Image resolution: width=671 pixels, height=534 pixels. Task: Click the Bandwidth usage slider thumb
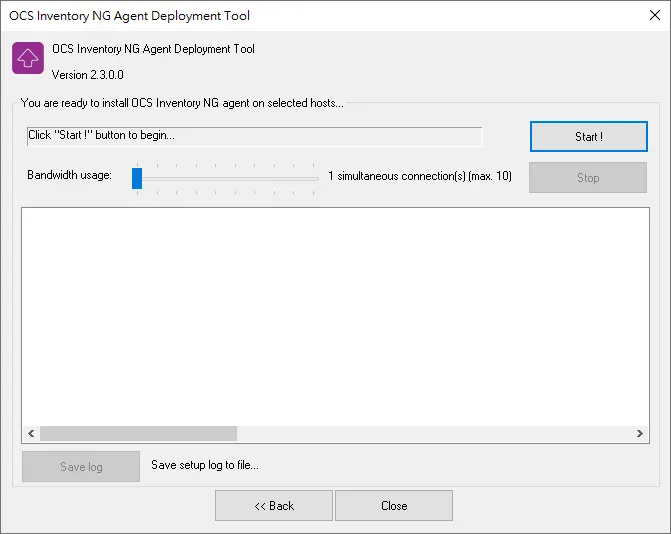click(x=137, y=178)
